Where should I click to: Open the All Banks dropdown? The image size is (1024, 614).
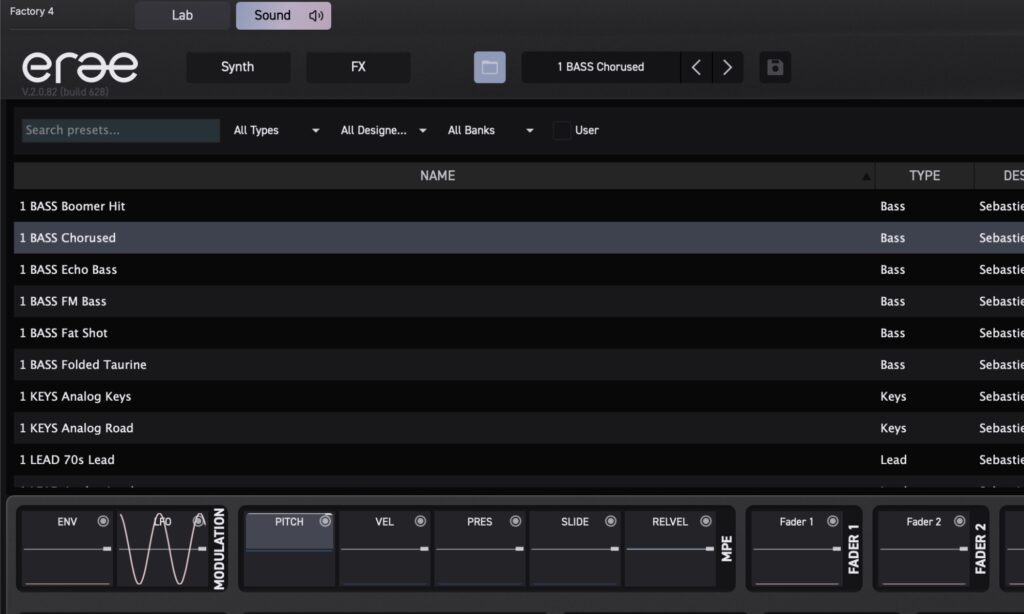490,131
